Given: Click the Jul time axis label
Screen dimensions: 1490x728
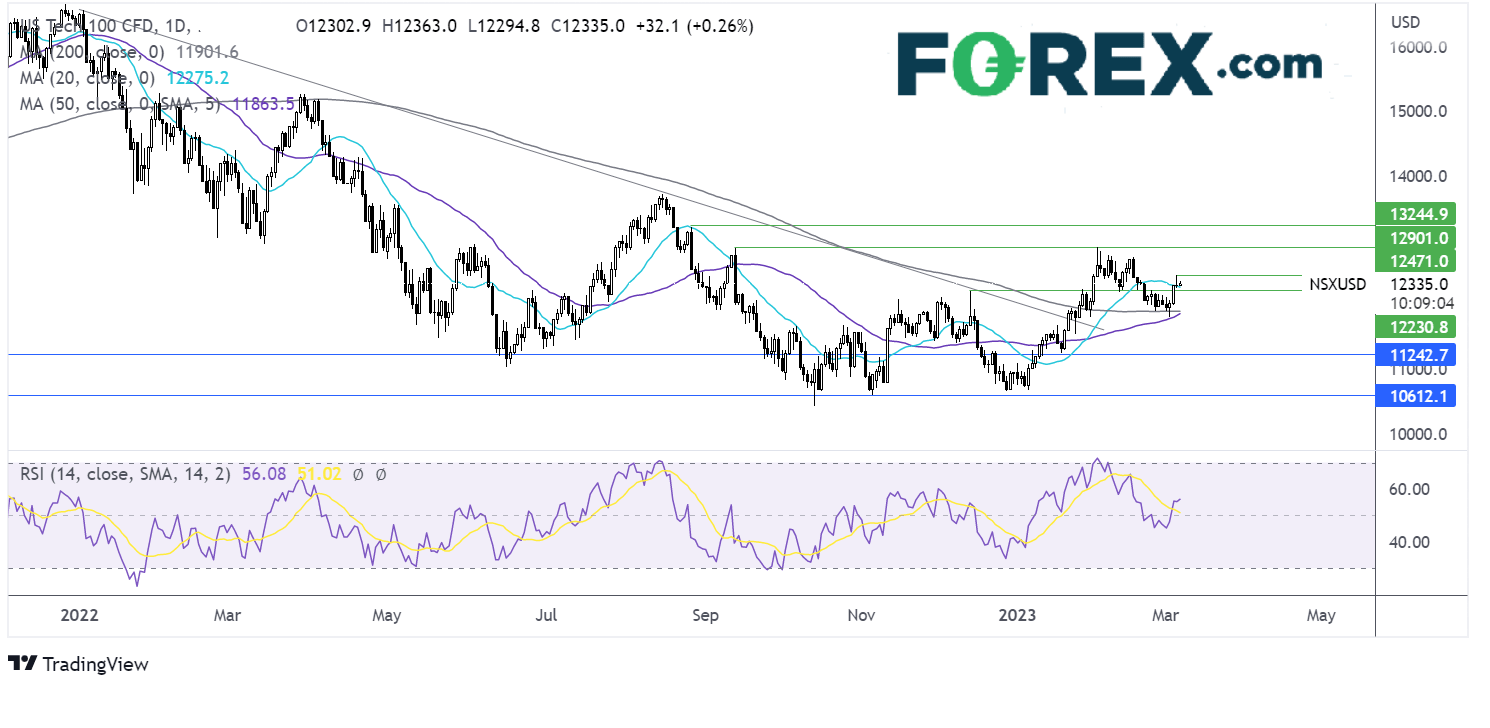Looking at the screenshot, I should (x=546, y=616).
